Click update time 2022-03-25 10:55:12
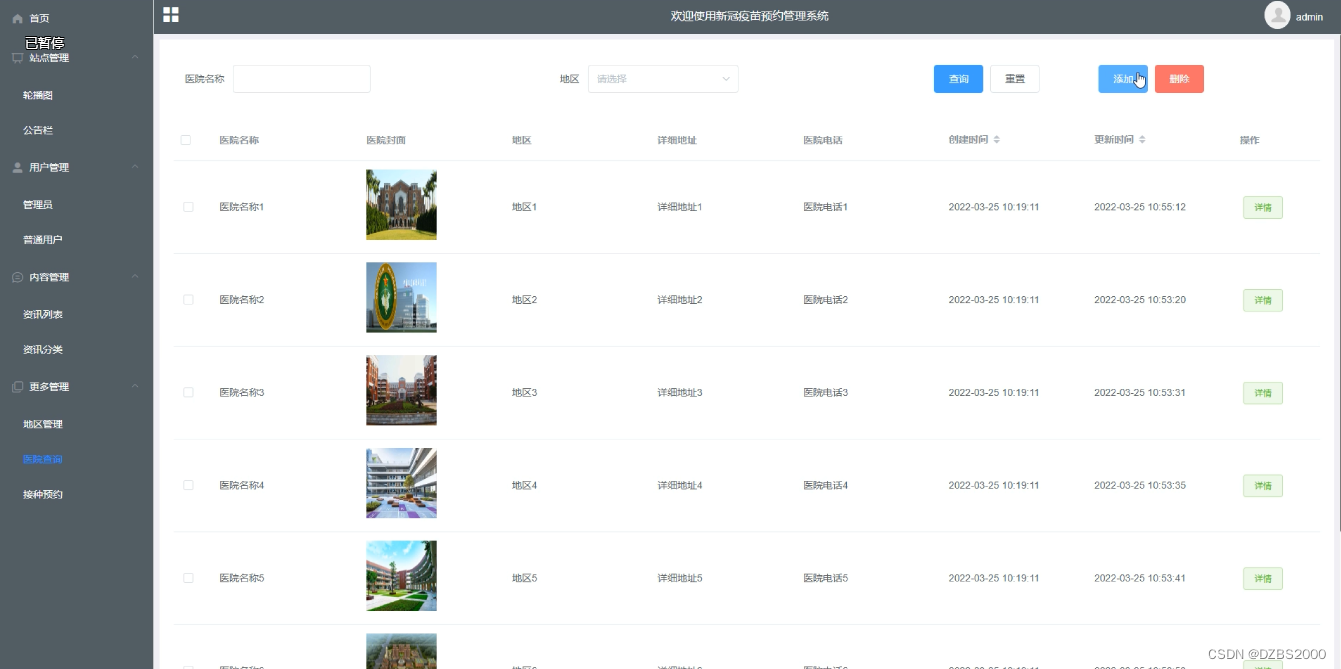Image resolution: width=1341 pixels, height=669 pixels. pyautogui.click(x=1140, y=207)
